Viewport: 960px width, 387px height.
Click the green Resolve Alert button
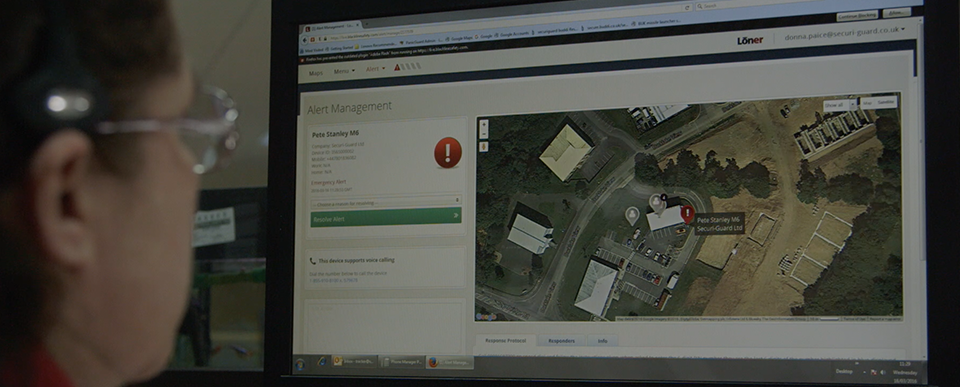point(386,217)
